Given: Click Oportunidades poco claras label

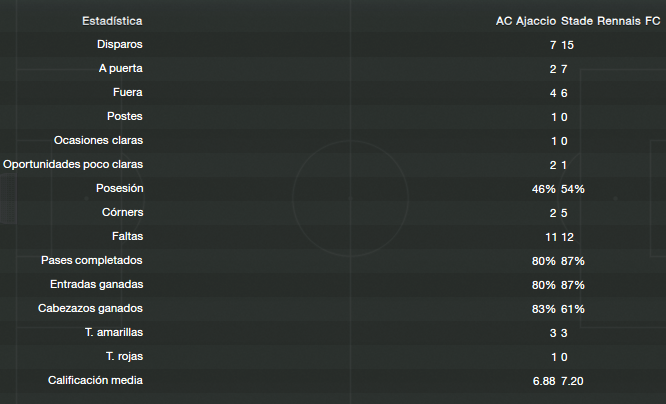Looking at the screenshot, I should [73, 164].
